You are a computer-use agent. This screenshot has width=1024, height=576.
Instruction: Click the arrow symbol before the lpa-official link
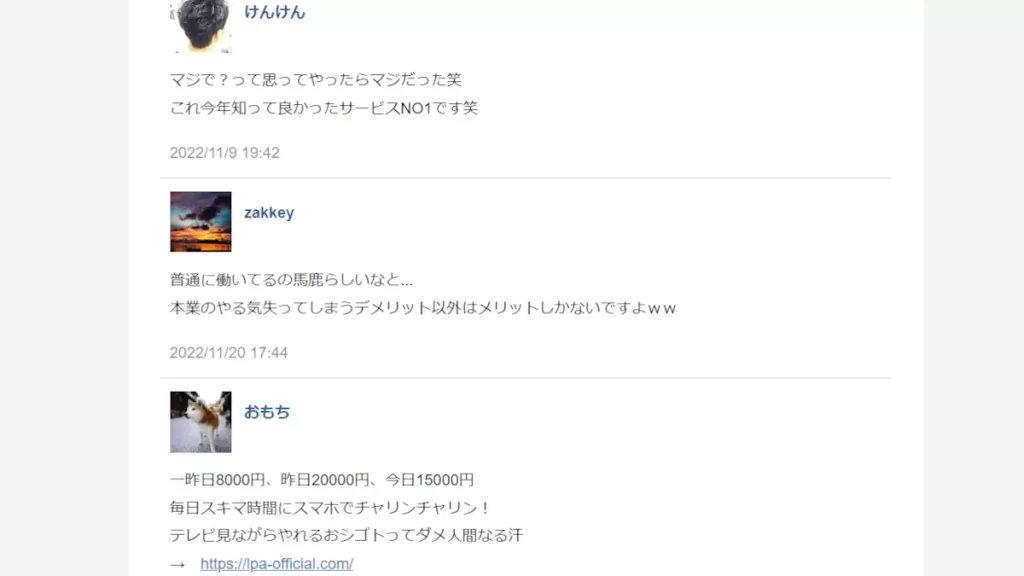178,564
